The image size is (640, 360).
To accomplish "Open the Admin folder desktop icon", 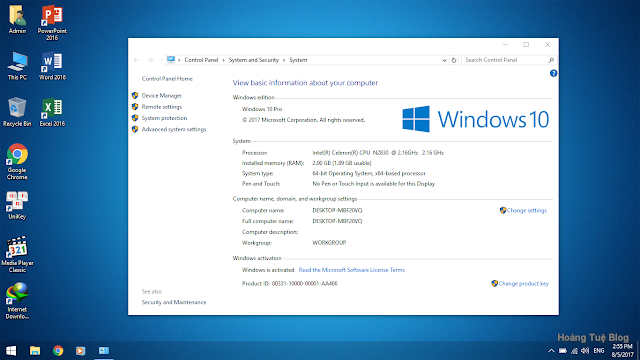I will point(17,20).
